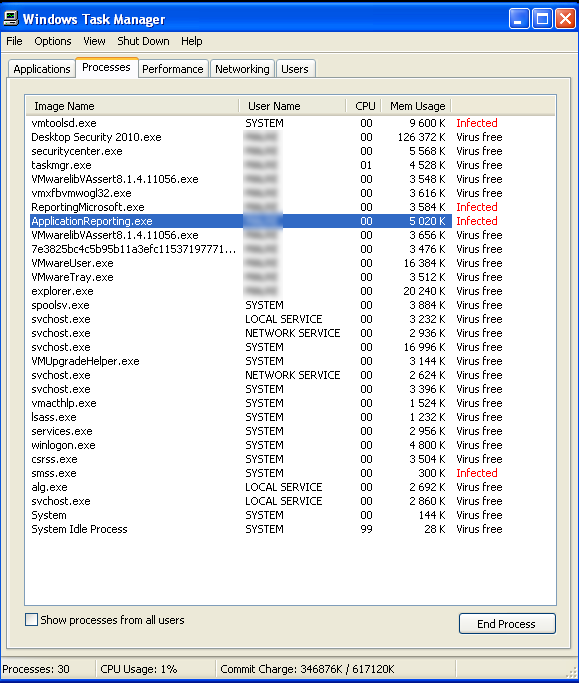Sort processes by Mem Usage column
579x683 pixels.
point(416,106)
